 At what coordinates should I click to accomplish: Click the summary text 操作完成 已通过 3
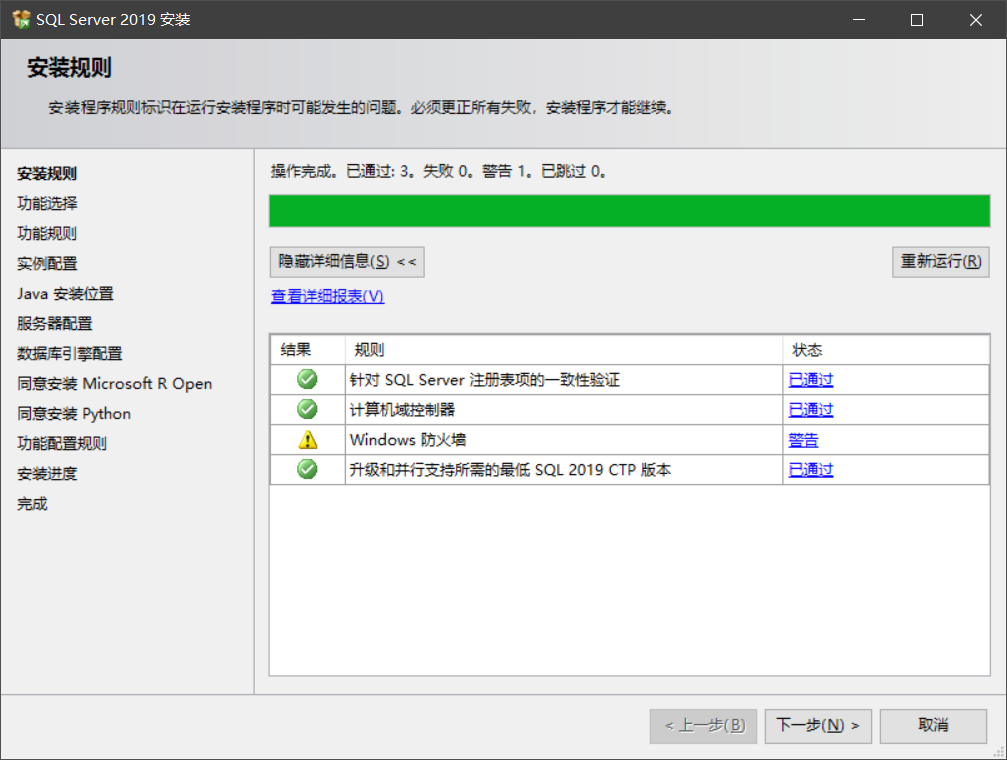tap(438, 171)
